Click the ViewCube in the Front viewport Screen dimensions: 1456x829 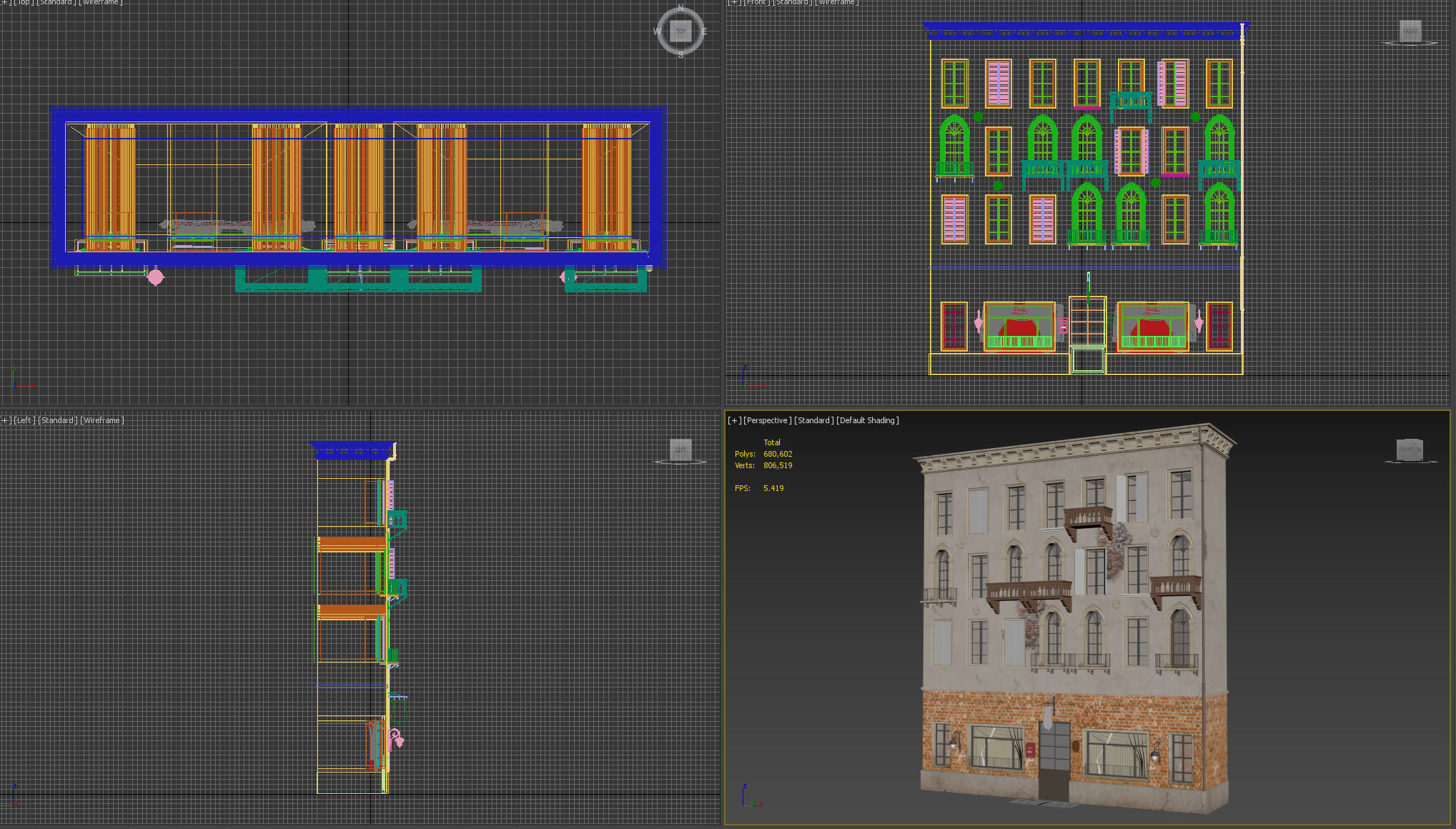tap(1410, 32)
